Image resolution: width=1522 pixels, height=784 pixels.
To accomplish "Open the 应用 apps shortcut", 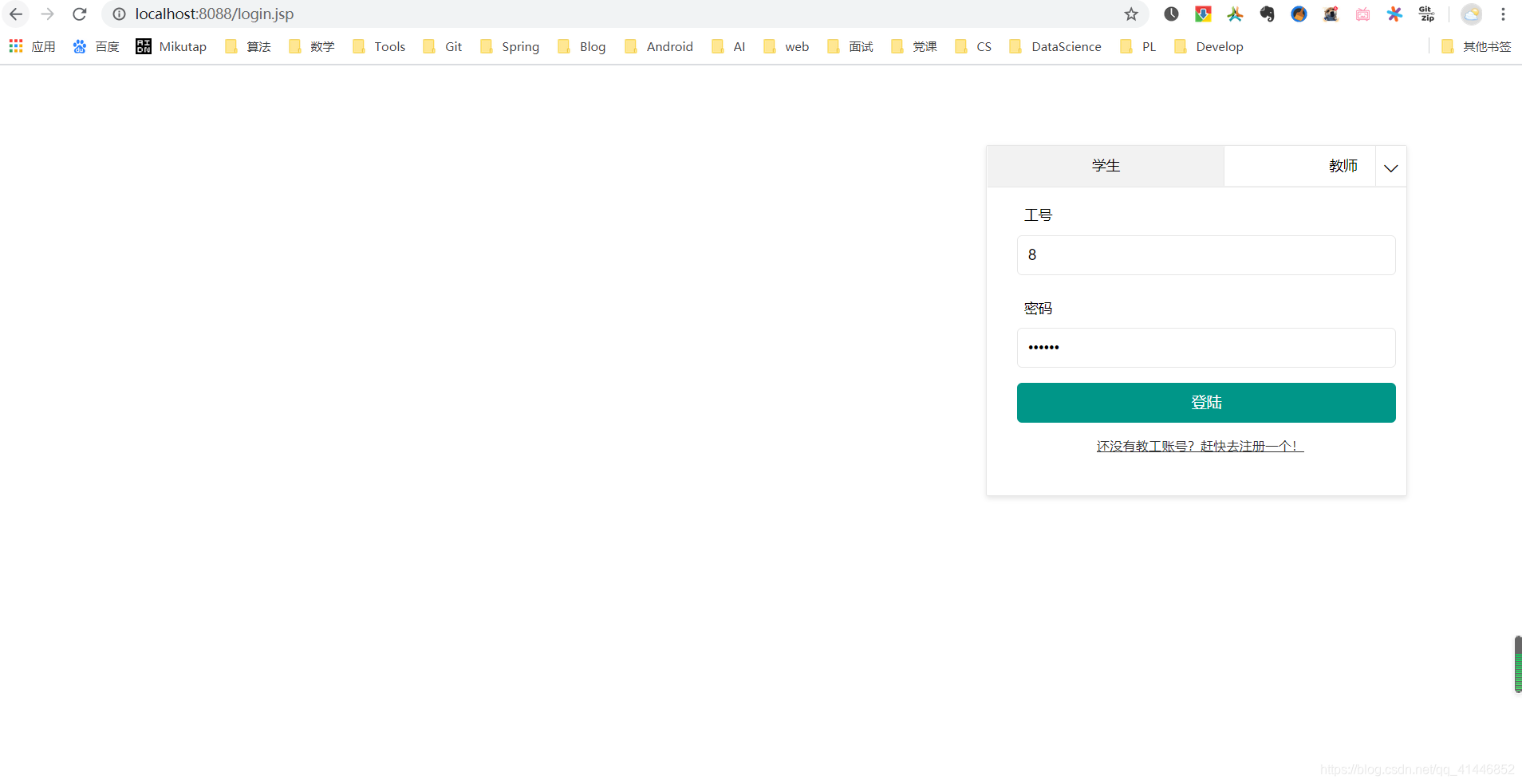I will pyautogui.click(x=33, y=46).
